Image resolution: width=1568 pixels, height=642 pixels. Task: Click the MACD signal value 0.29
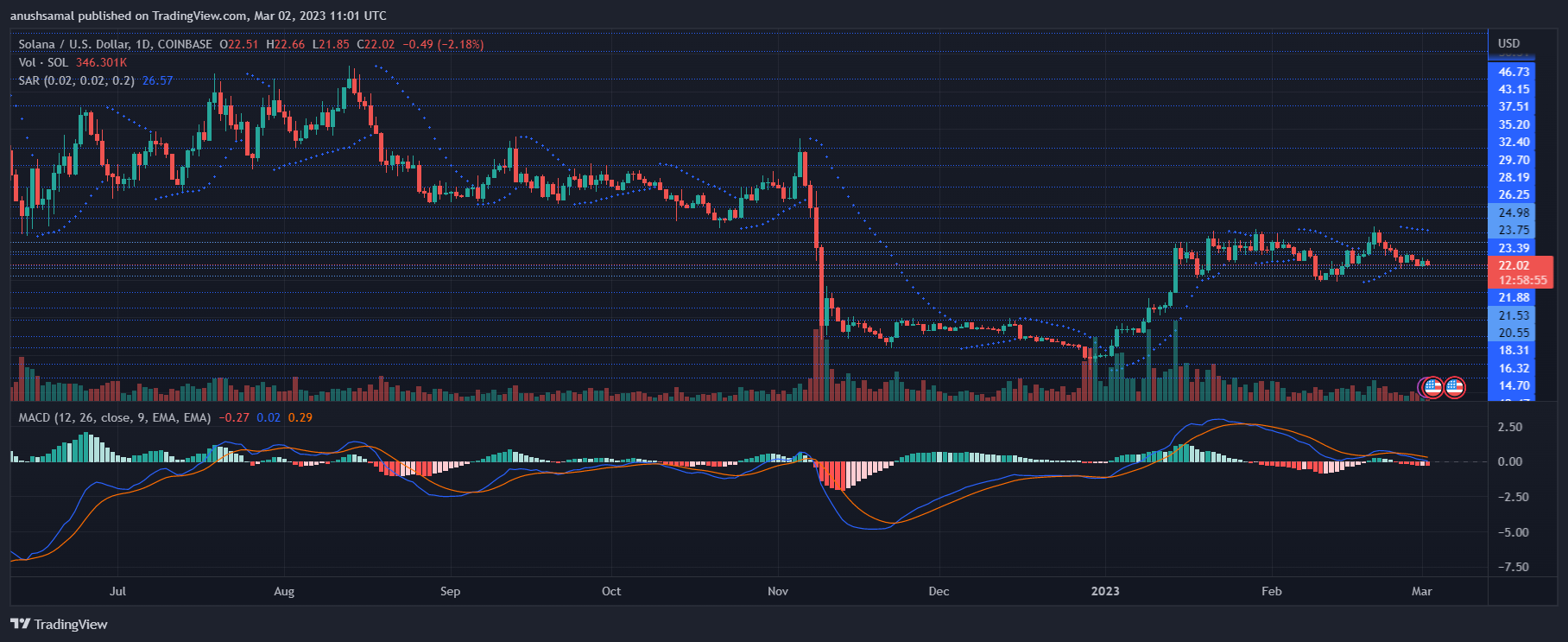point(300,417)
